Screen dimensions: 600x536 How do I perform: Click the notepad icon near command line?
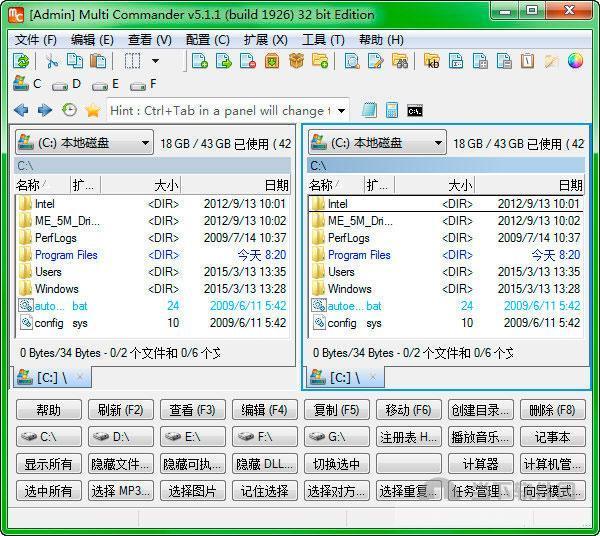pos(369,110)
